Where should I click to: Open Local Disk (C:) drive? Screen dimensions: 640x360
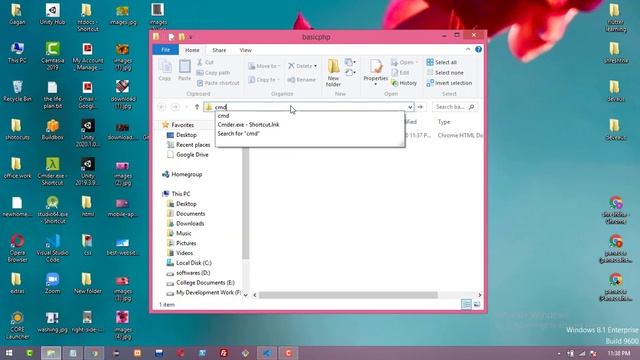point(193,263)
